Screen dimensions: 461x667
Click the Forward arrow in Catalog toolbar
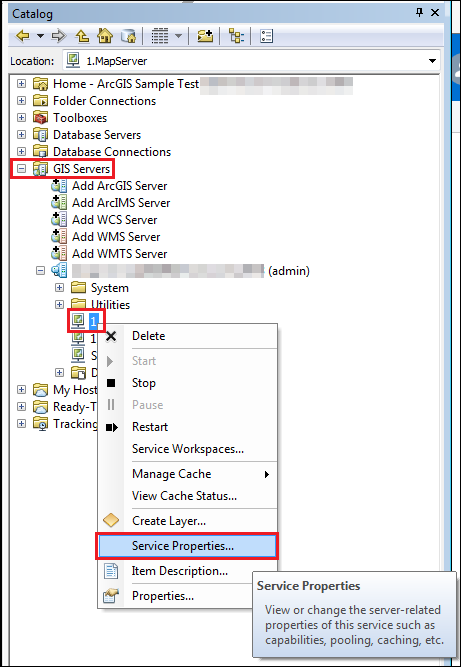coord(59,36)
